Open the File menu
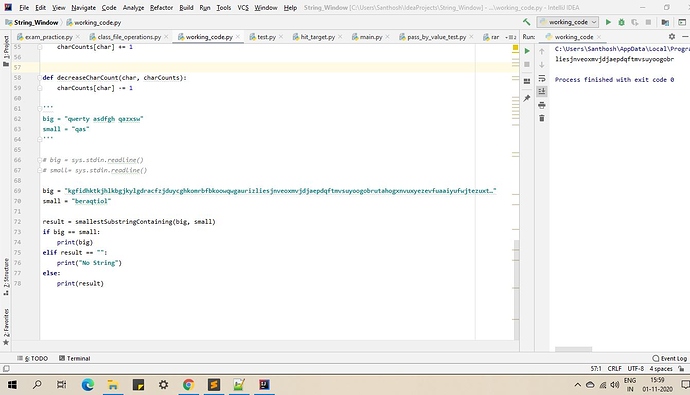 24,7
